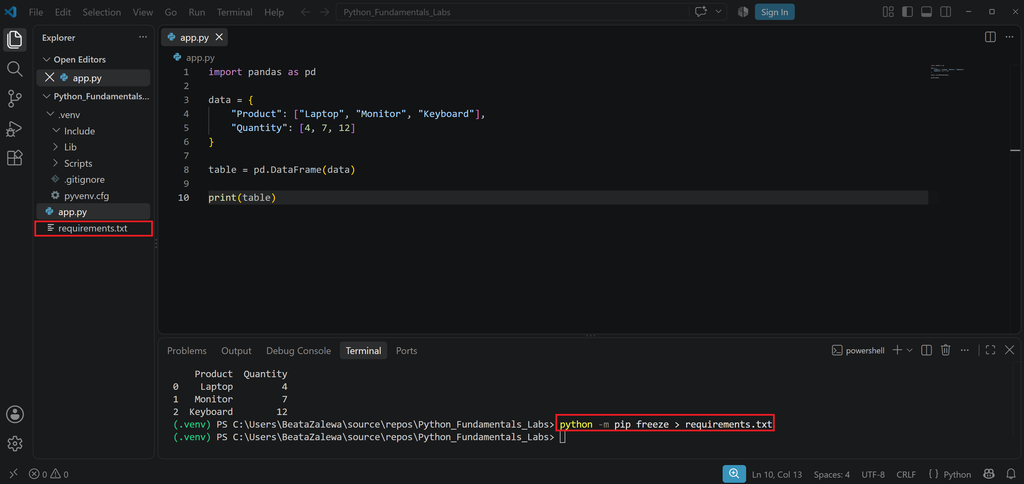Open the File menu
The height and width of the screenshot is (484, 1024).
tap(35, 12)
